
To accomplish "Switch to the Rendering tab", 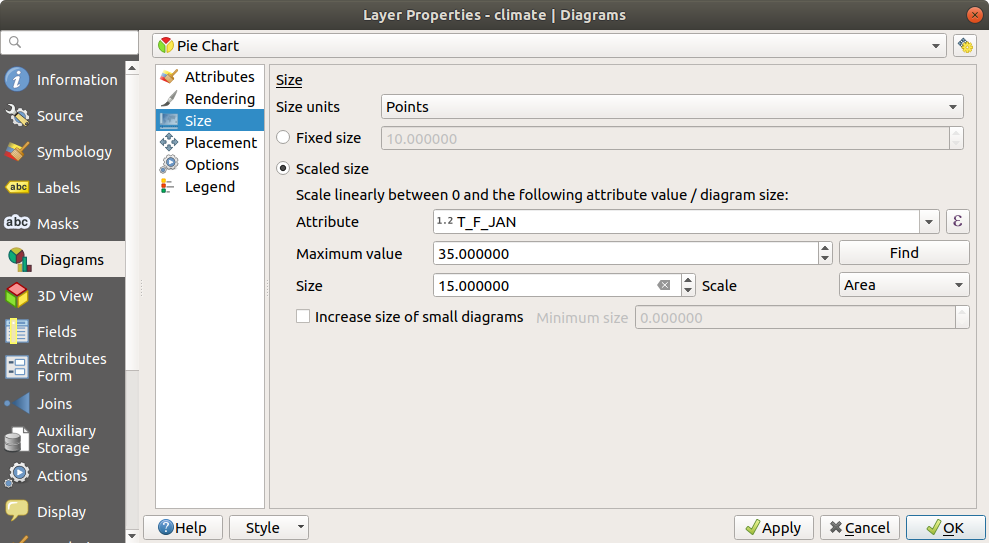I will point(219,99).
